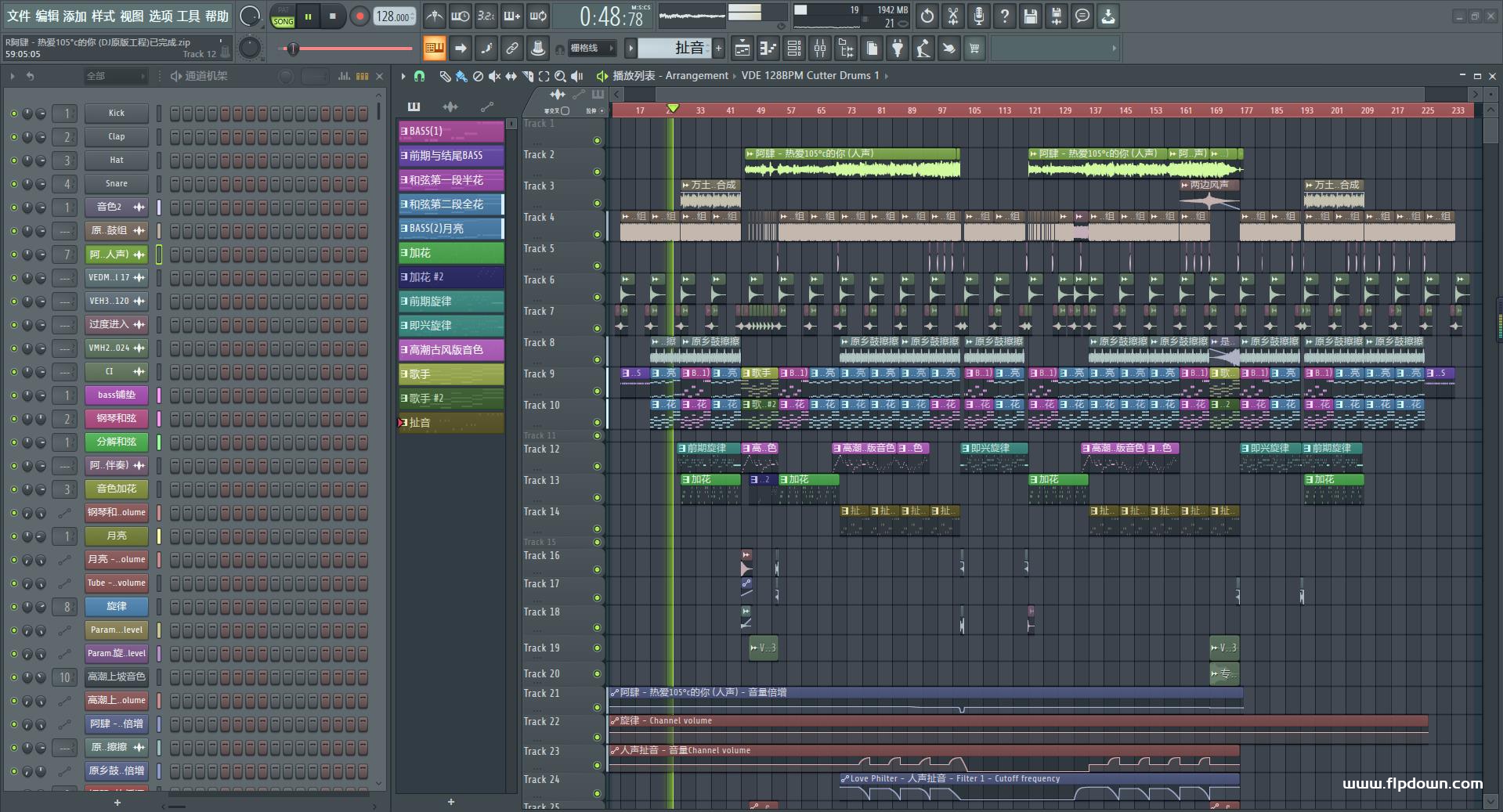Click the download content library icon
1503x812 pixels.
click(1108, 16)
